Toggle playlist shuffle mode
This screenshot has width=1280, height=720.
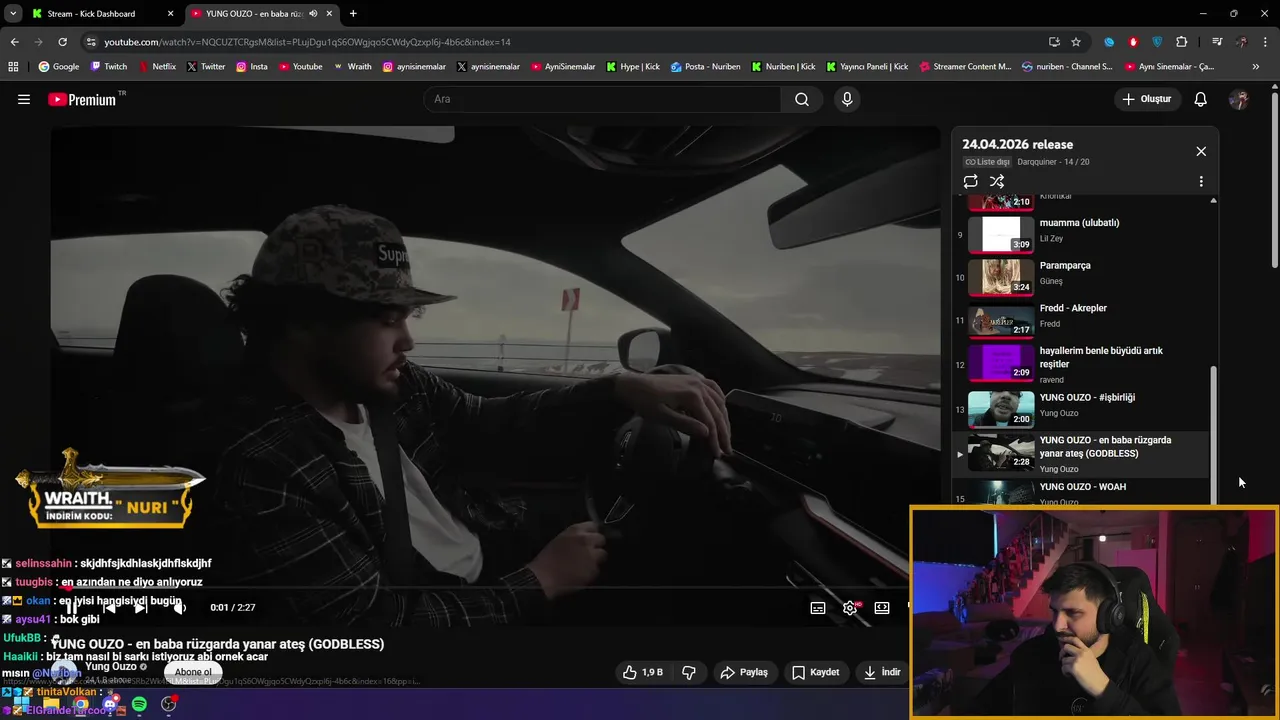pos(997,181)
